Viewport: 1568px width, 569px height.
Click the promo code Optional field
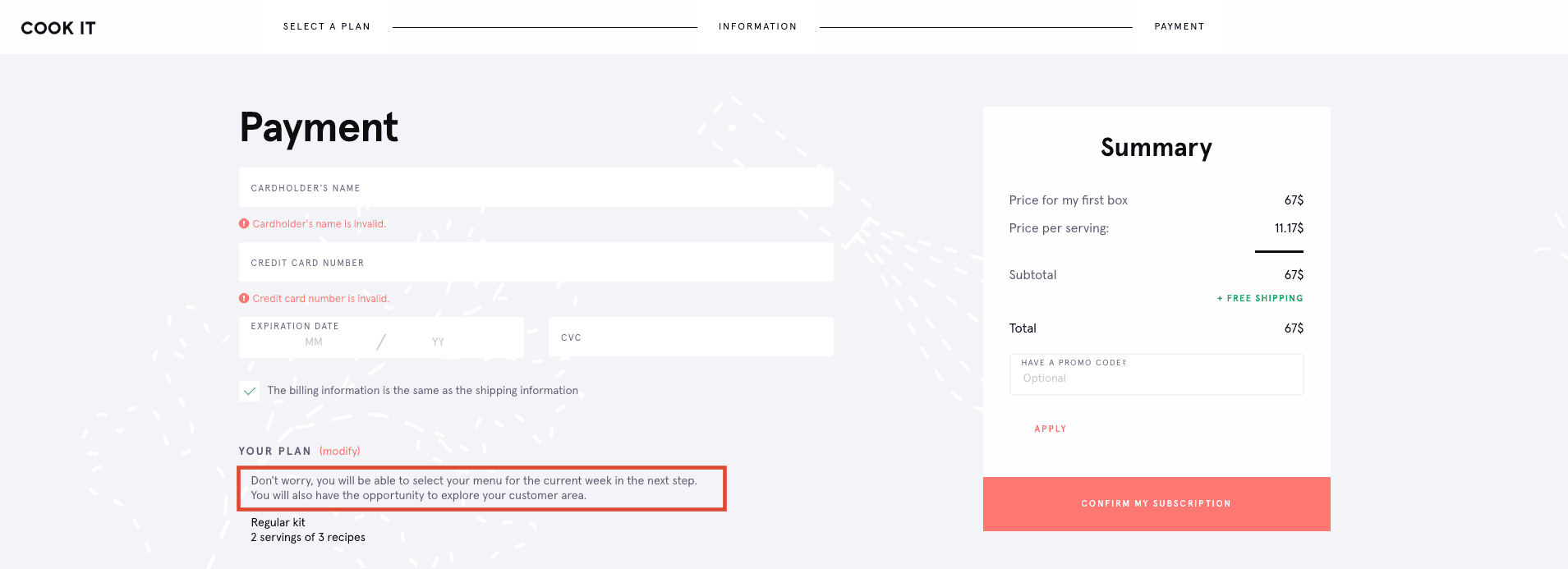tap(1156, 379)
